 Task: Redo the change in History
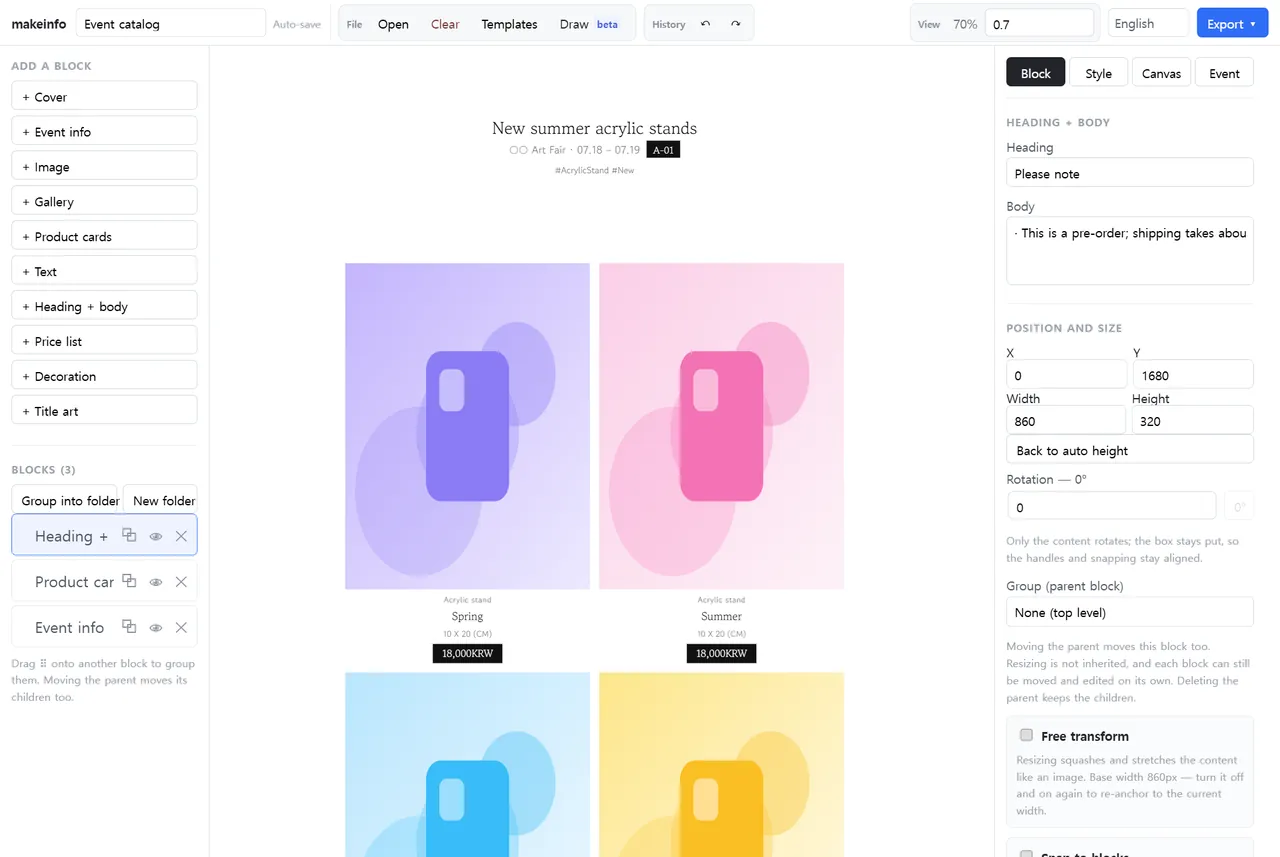click(x=736, y=24)
